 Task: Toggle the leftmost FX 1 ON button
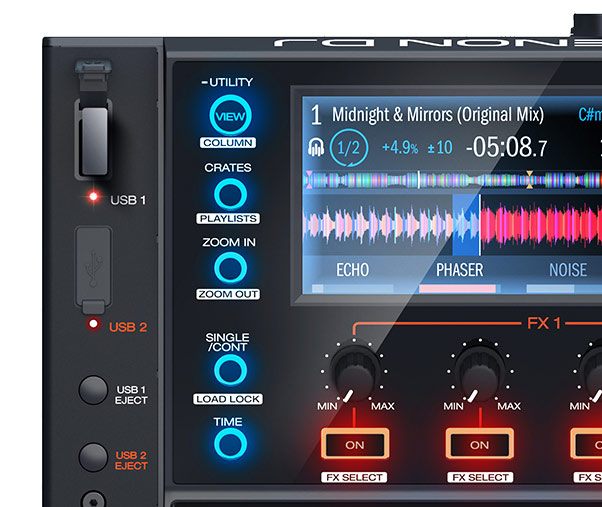pyautogui.click(x=354, y=445)
